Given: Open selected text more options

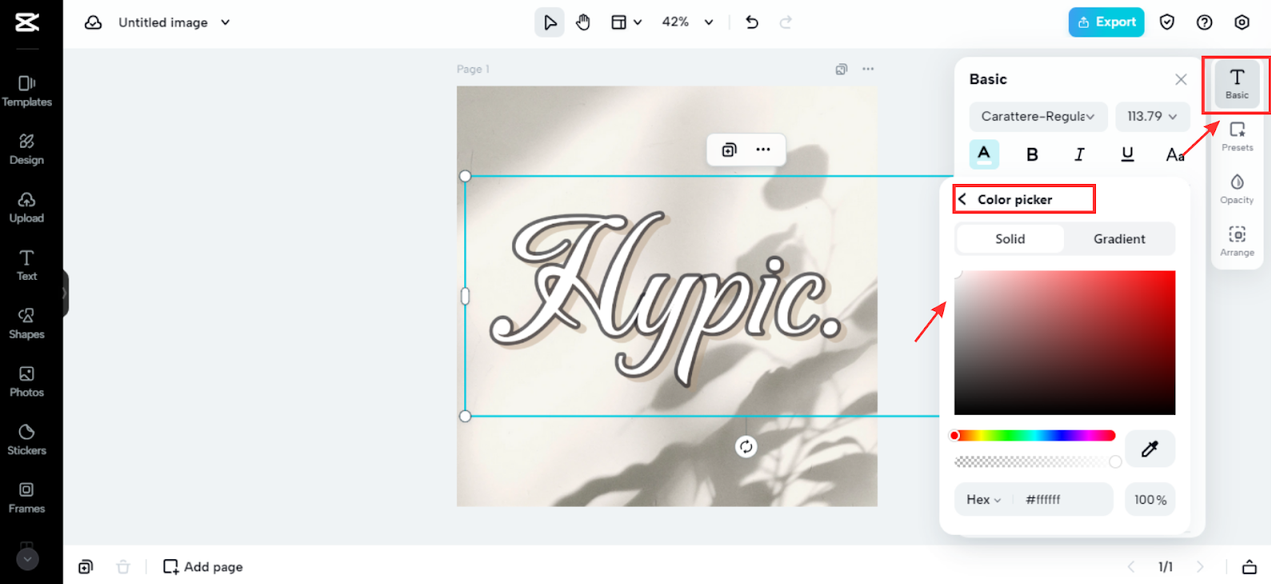Looking at the screenshot, I should [763, 149].
